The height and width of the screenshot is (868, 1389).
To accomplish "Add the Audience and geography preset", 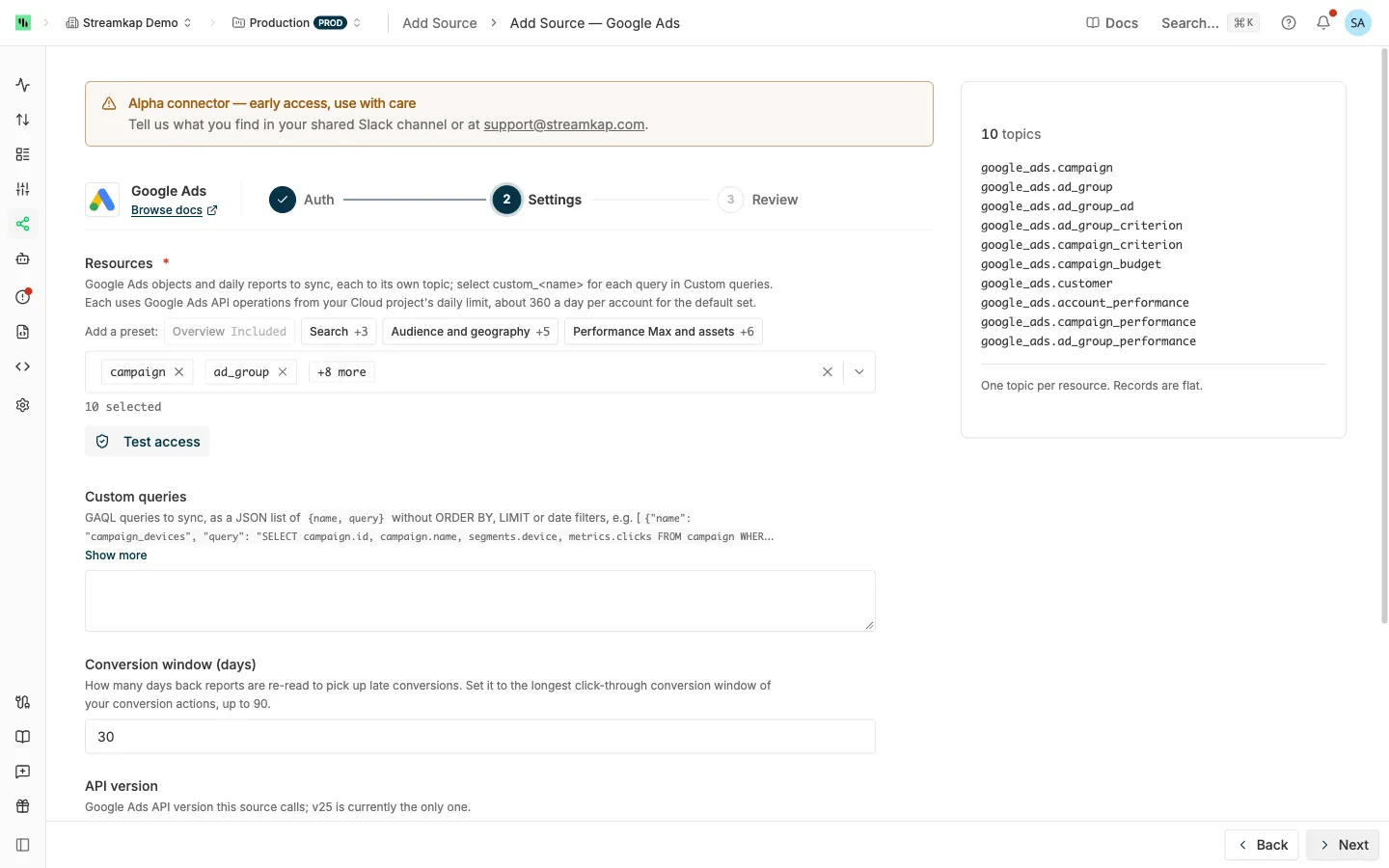I will coord(471,332).
